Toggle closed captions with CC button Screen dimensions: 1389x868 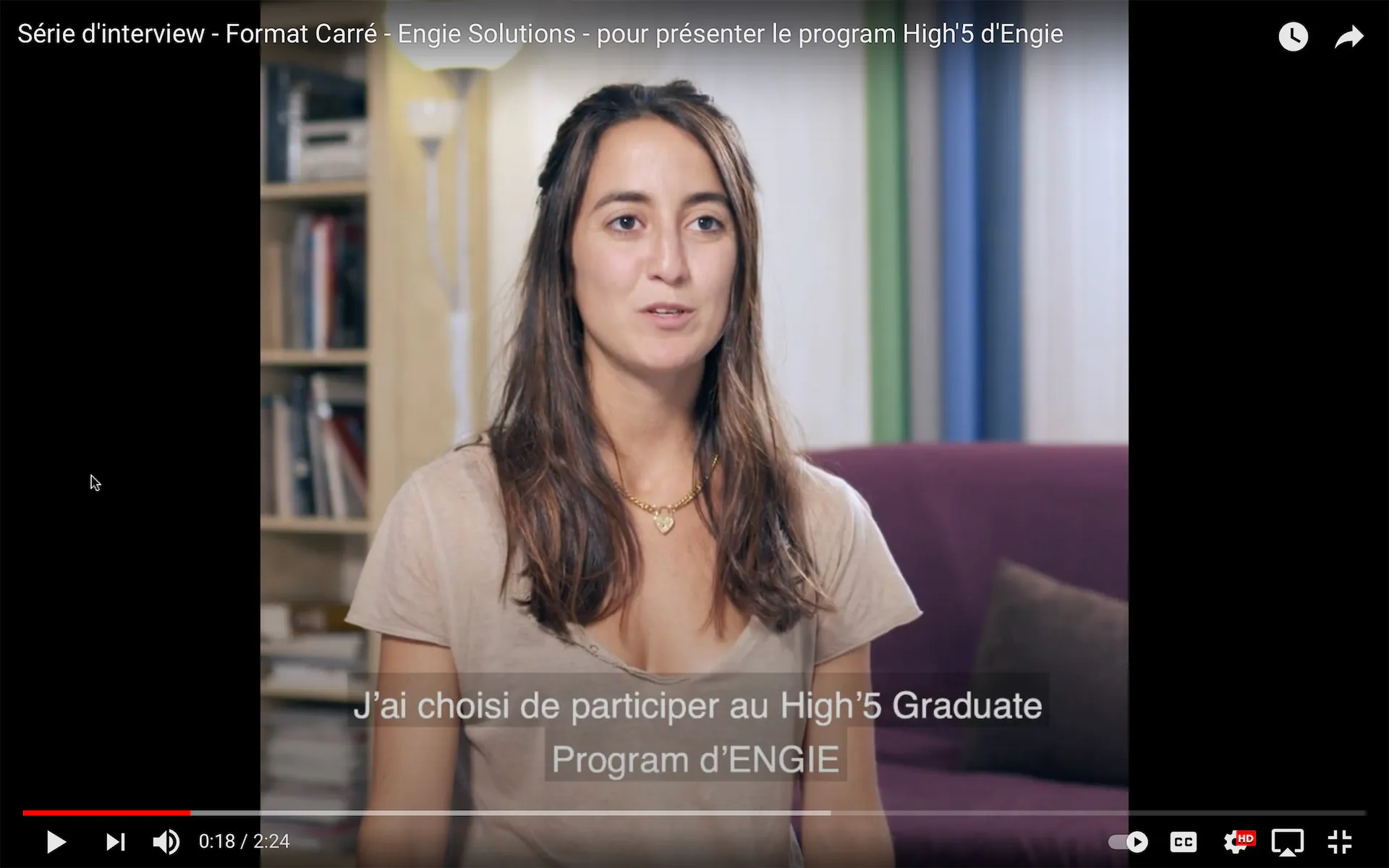[x=1184, y=842]
